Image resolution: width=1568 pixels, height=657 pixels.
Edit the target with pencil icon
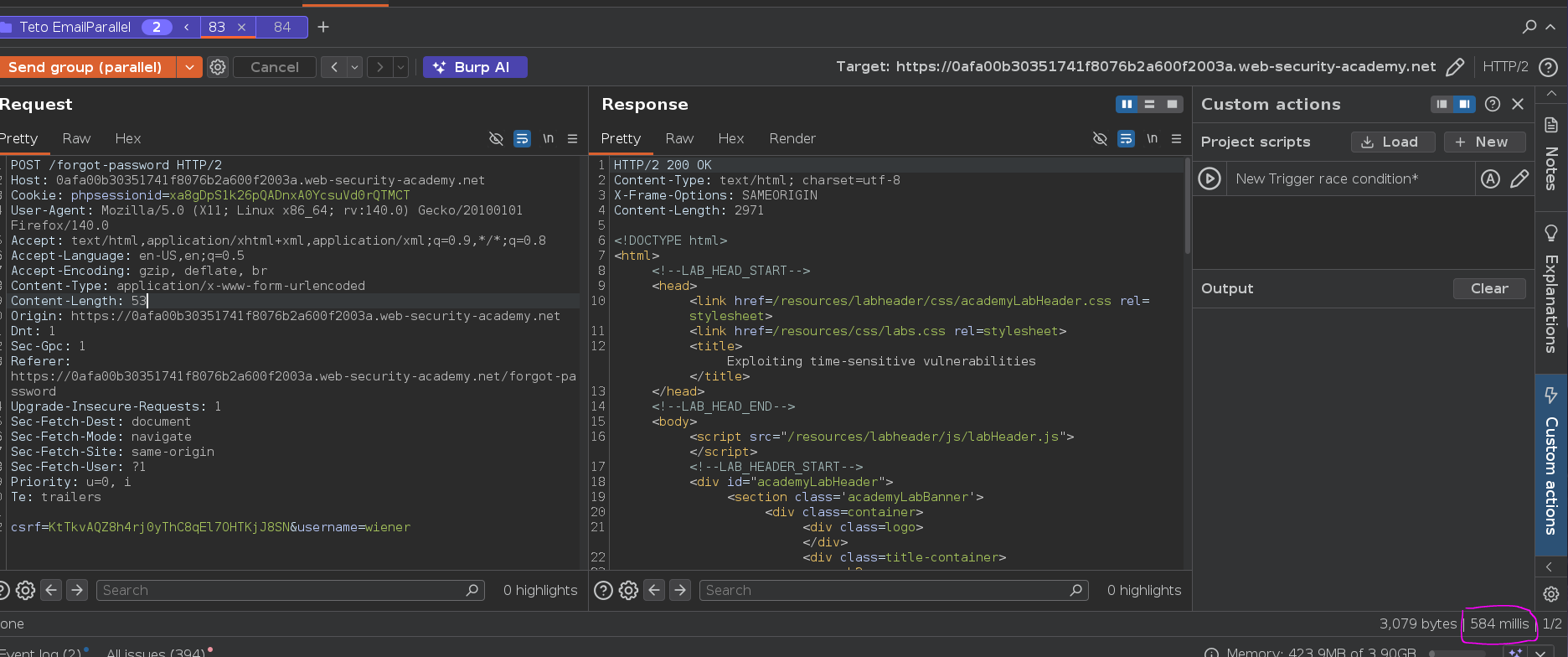(x=1456, y=67)
